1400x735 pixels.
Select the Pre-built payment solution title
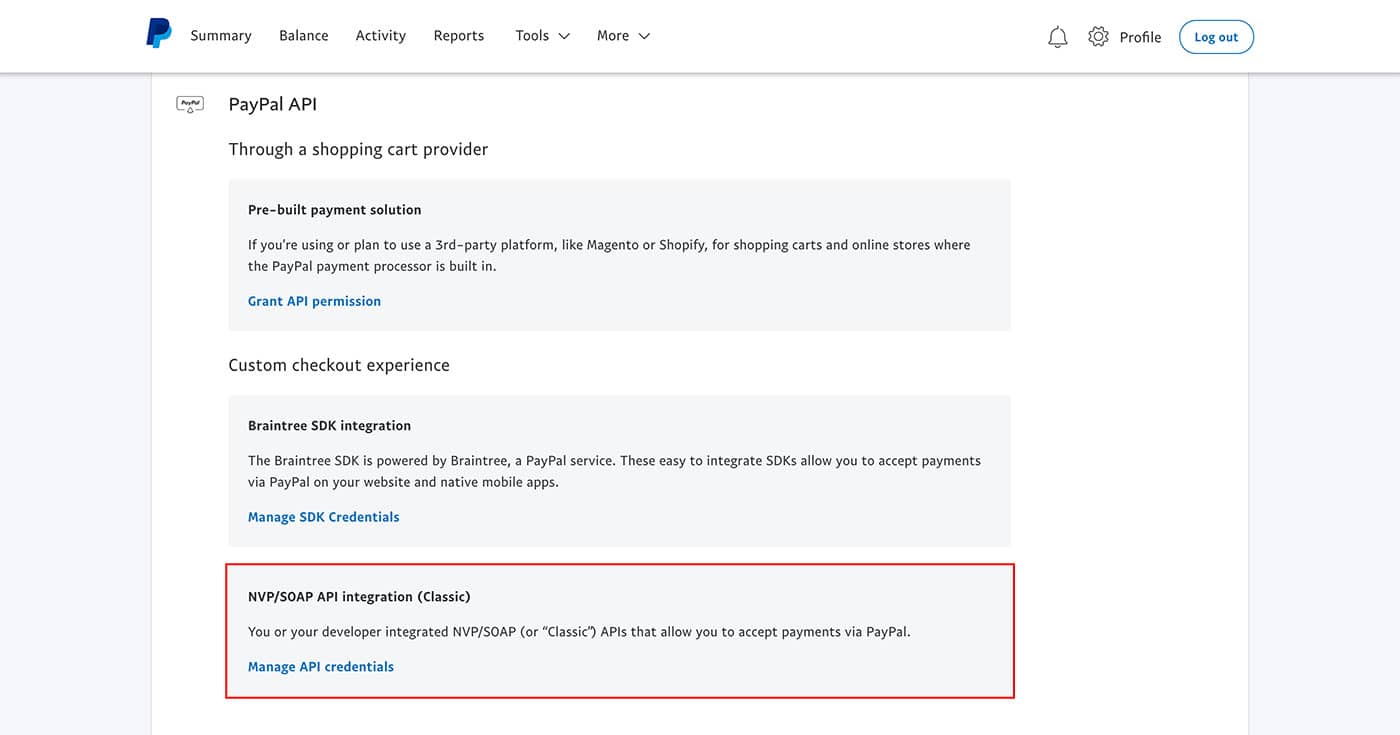(x=334, y=210)
